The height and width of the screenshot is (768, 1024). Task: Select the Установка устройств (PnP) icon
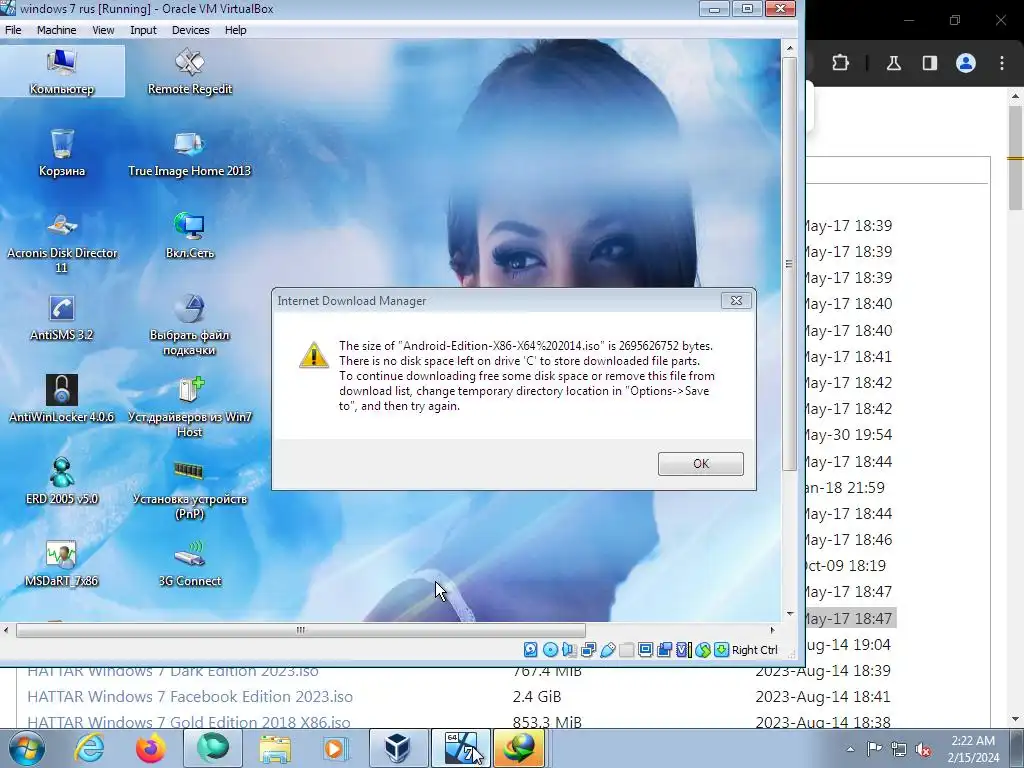pos(189,489)
